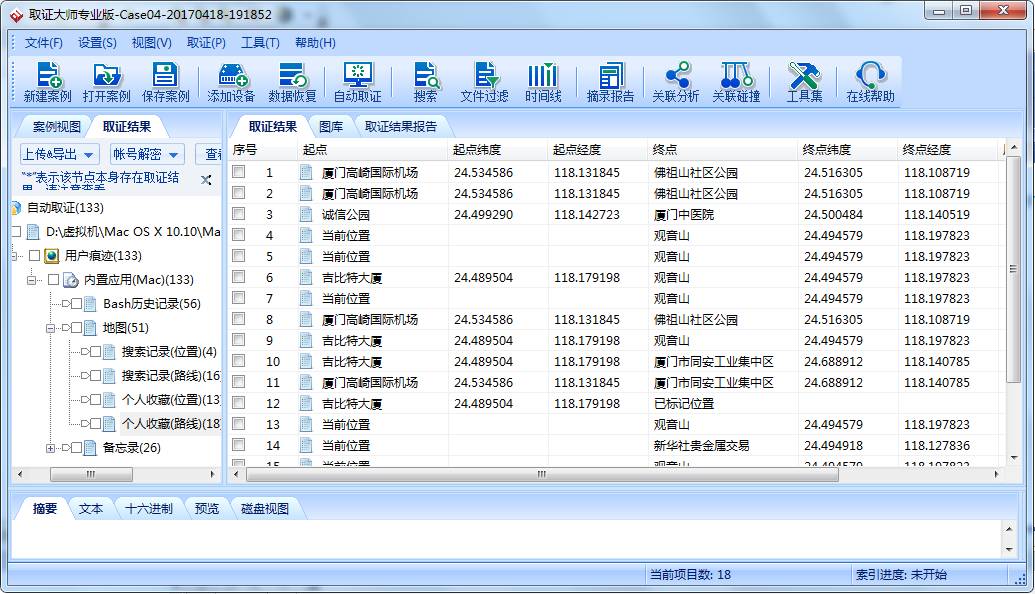Toggle the 用户痕迹(133) tree checkbox
The height and width of the screenshot is (594, 1035).
pos(35,256)
